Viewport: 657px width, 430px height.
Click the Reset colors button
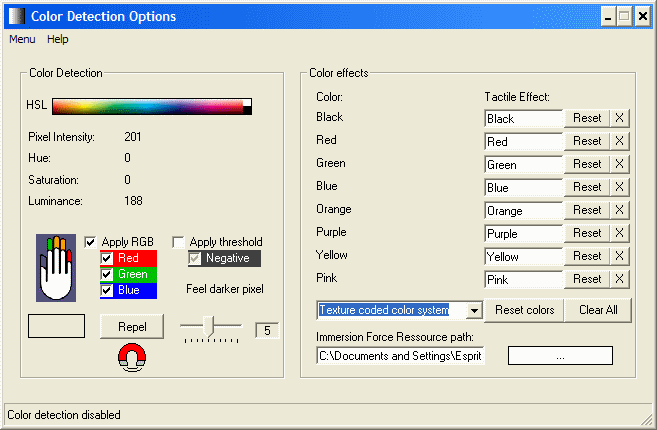[x=524, y=310]
